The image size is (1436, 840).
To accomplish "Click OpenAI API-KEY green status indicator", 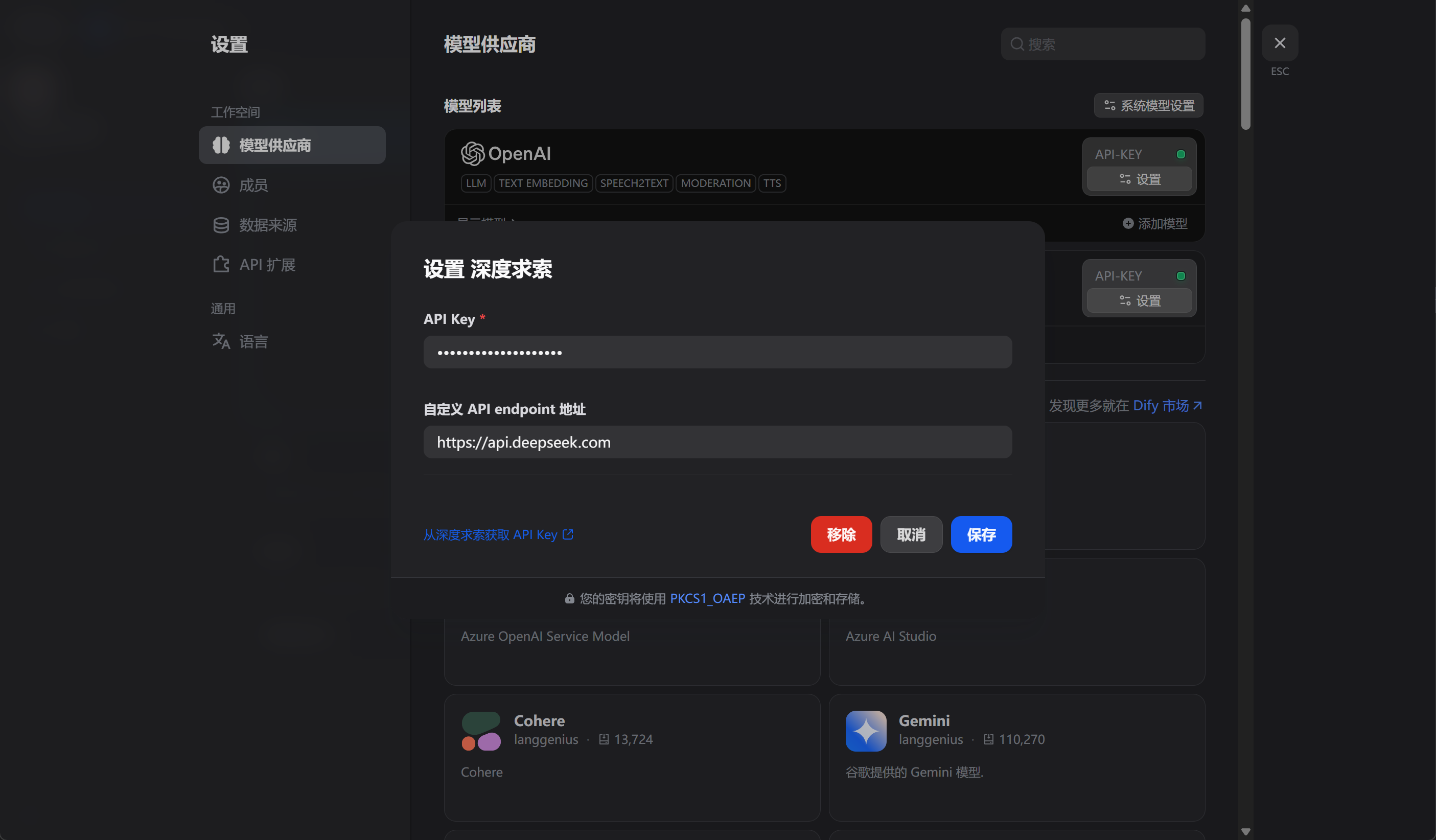I will [1180, 154].
